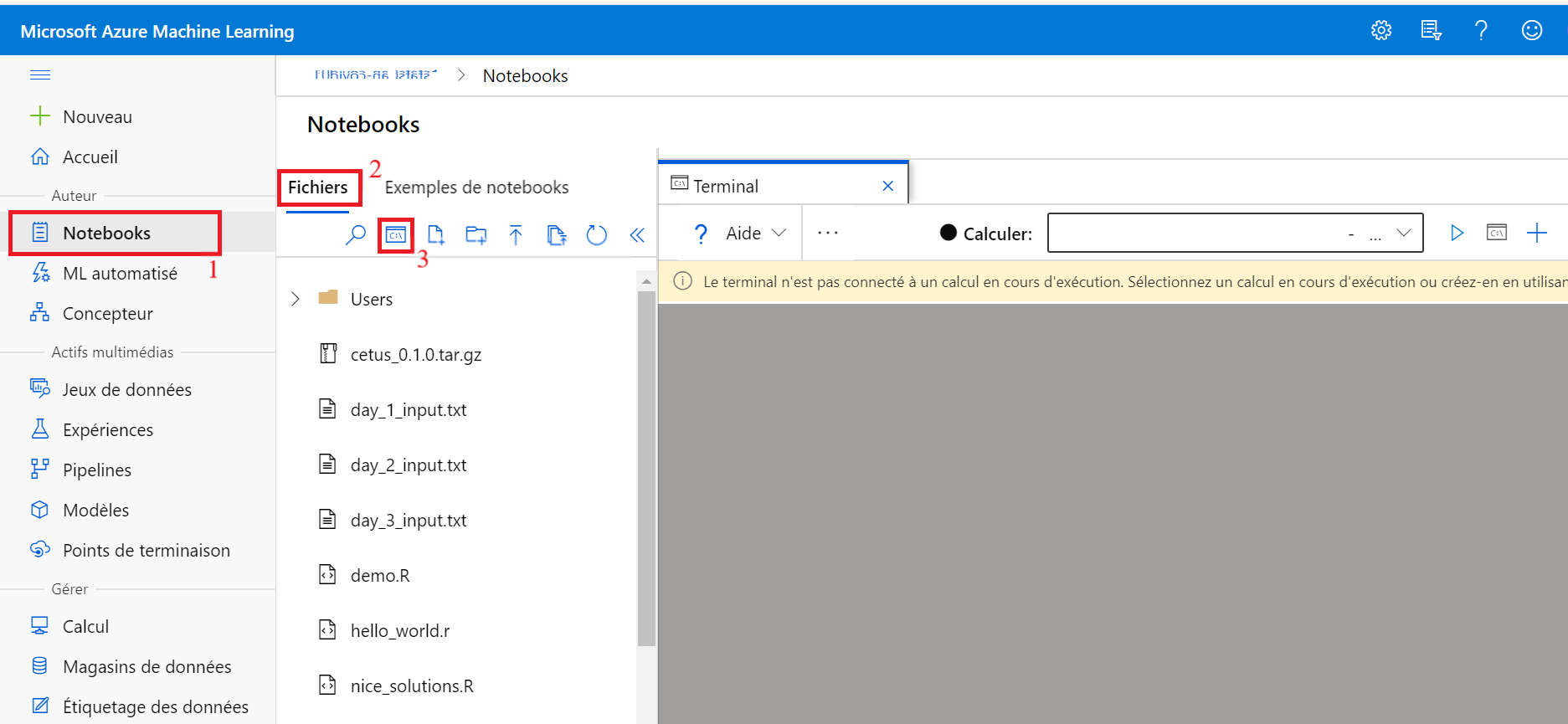
Task: Open nice_solutions.R file
Action: coord(396,685)
